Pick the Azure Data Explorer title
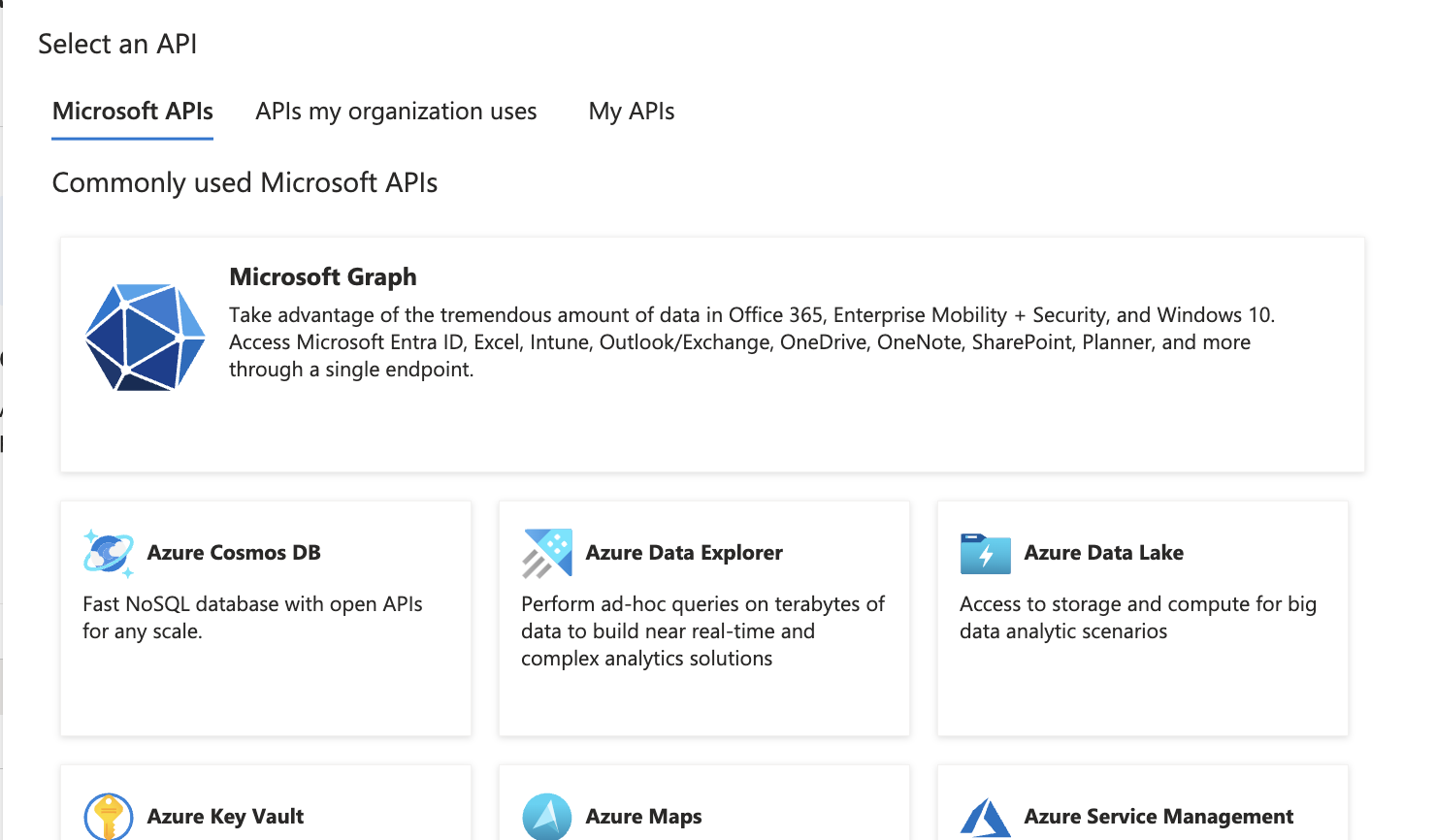Screen dimensions: 1436x840 [684, 553]
